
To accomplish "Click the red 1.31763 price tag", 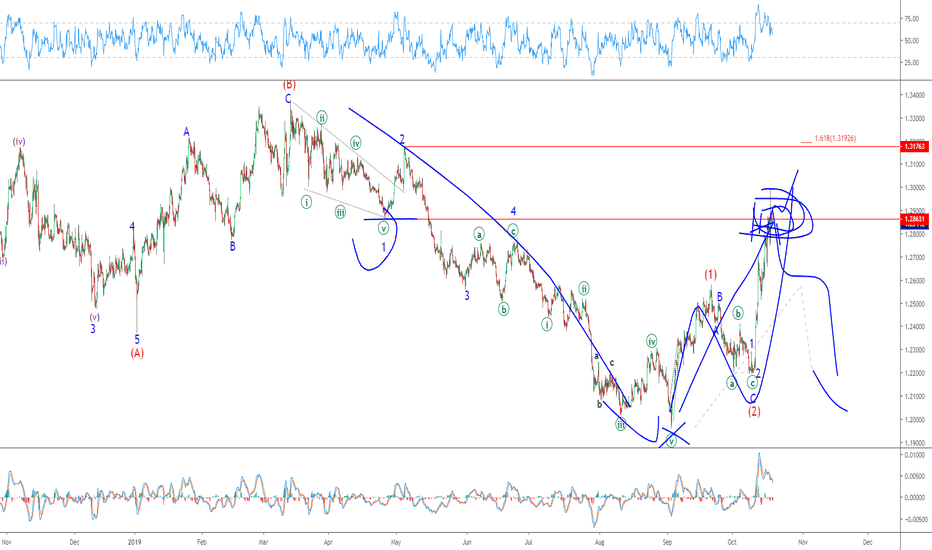I will click(x=915, y=146).
